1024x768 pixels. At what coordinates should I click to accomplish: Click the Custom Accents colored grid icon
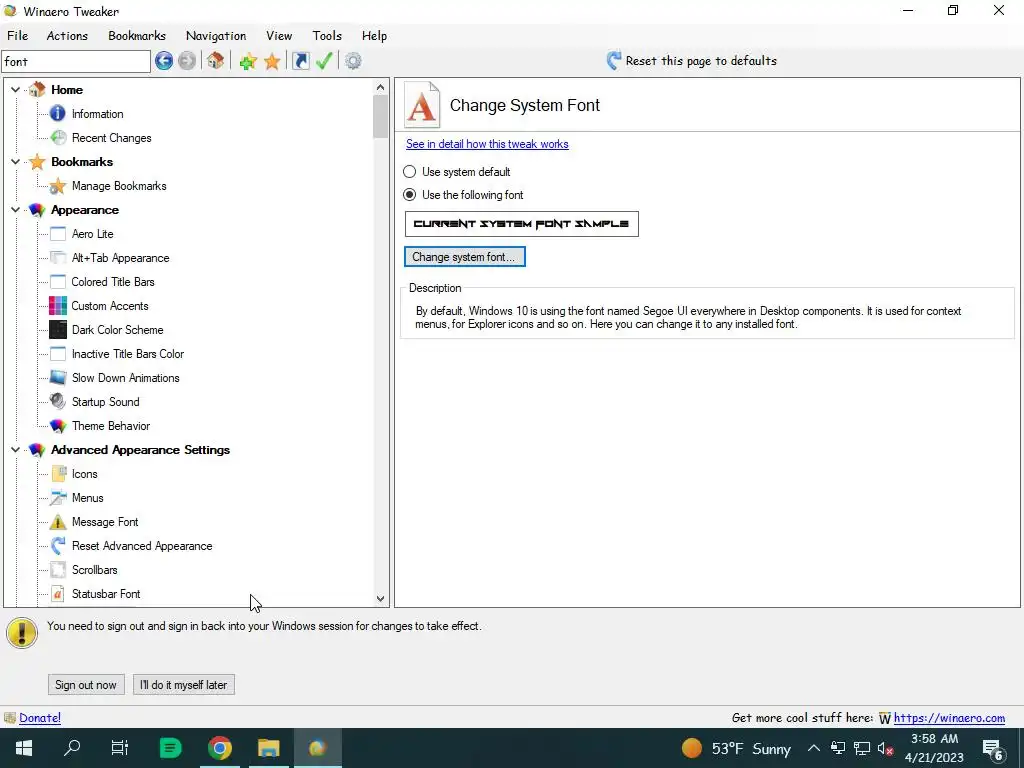pos(57,306)
